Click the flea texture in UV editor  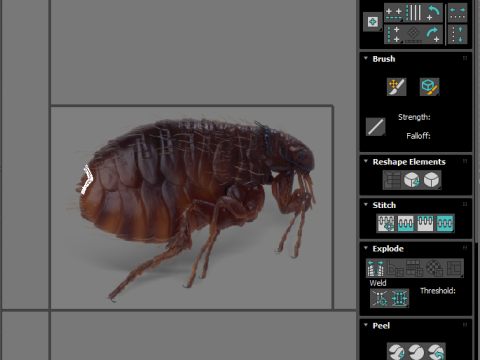tap(192, 207)
